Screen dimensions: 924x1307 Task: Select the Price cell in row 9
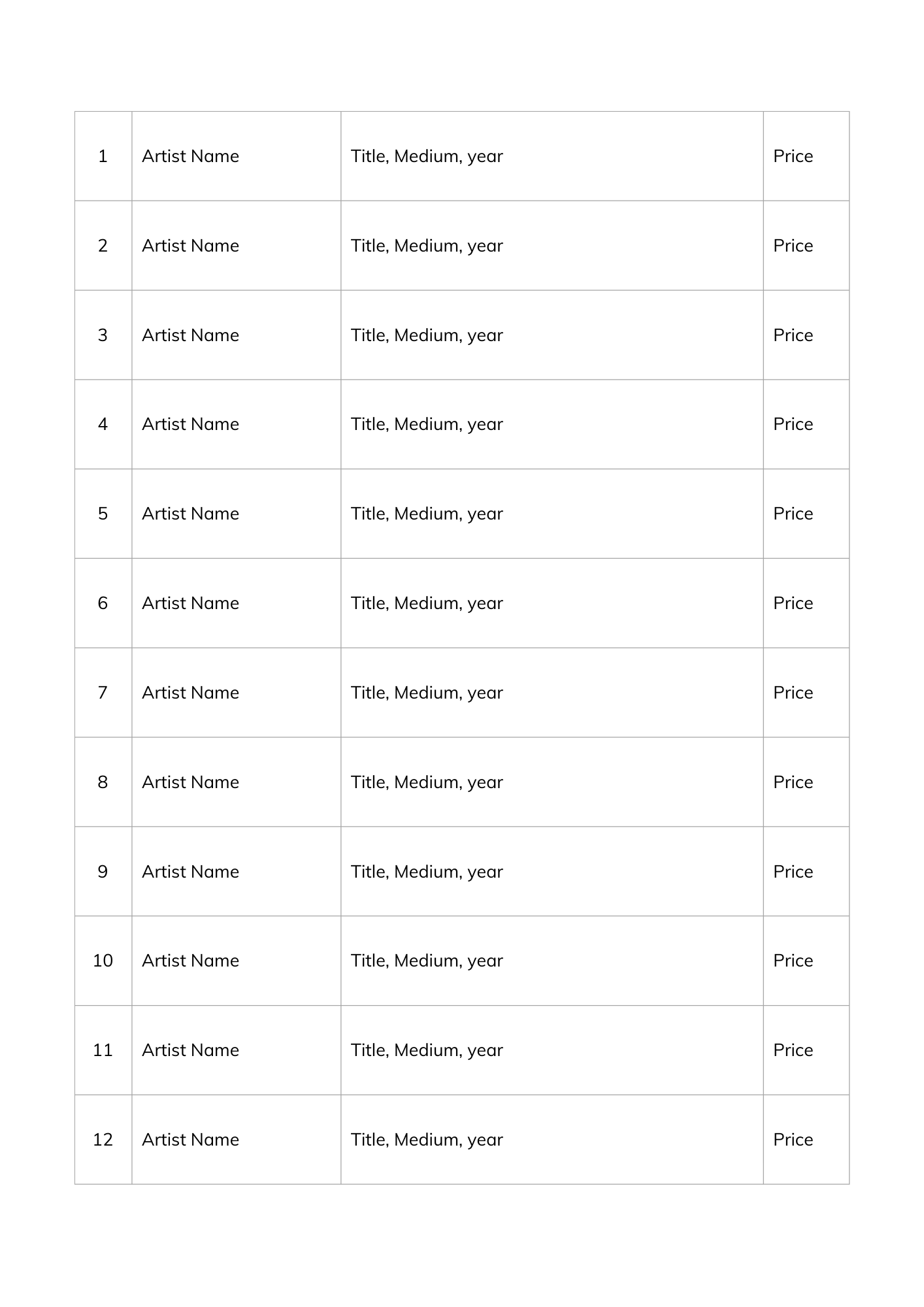(806, 872)
